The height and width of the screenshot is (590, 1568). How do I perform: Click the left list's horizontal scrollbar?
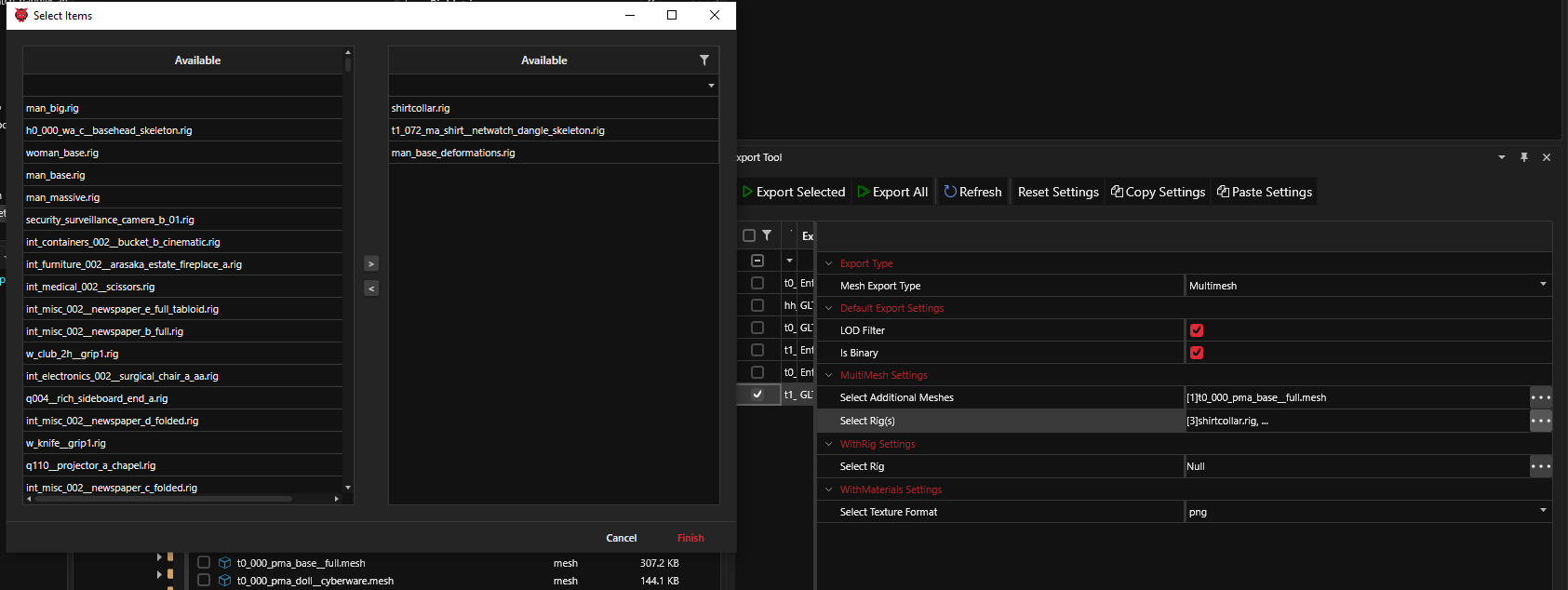coord(163,499)
